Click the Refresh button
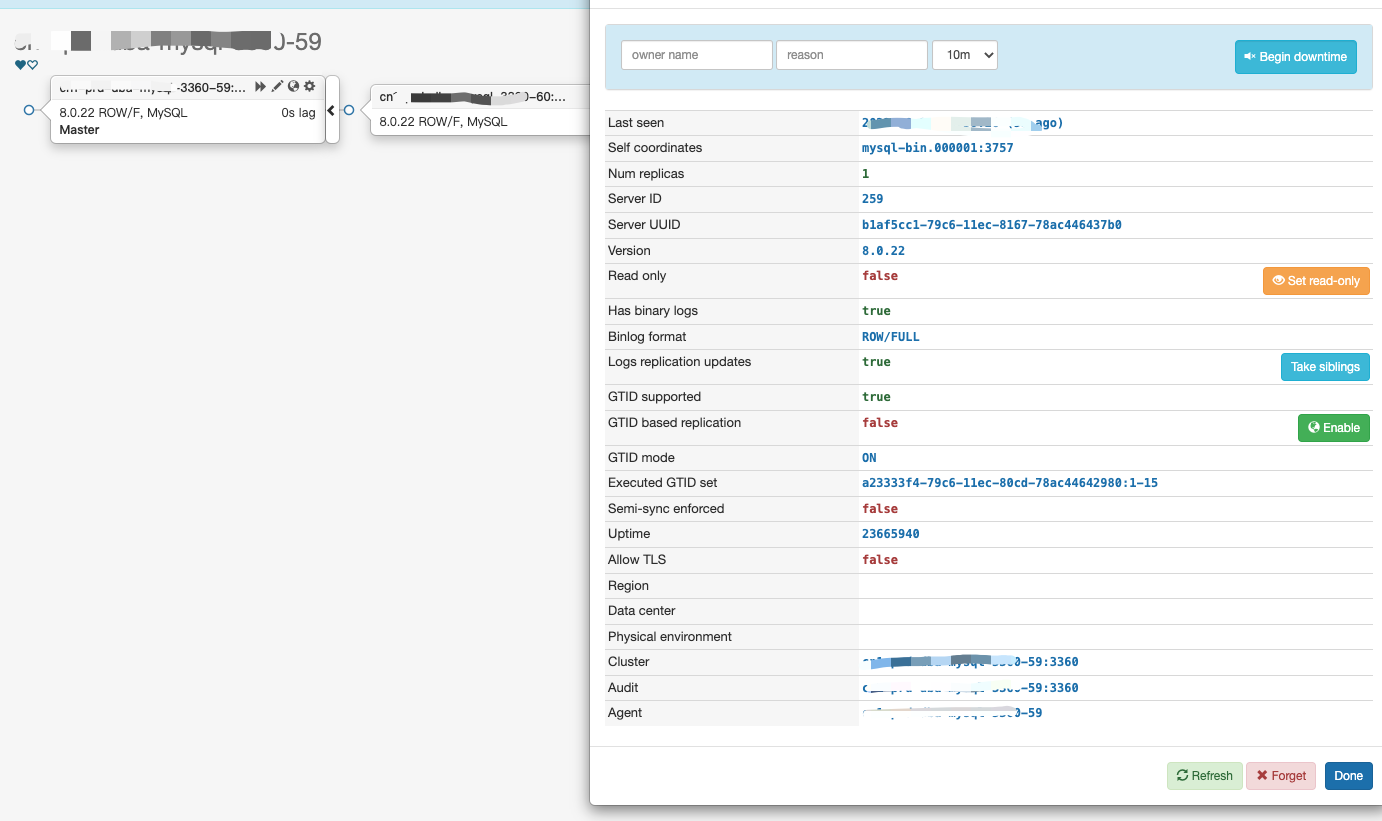Screen dimensions: 1382x821 click(1204, 776)
